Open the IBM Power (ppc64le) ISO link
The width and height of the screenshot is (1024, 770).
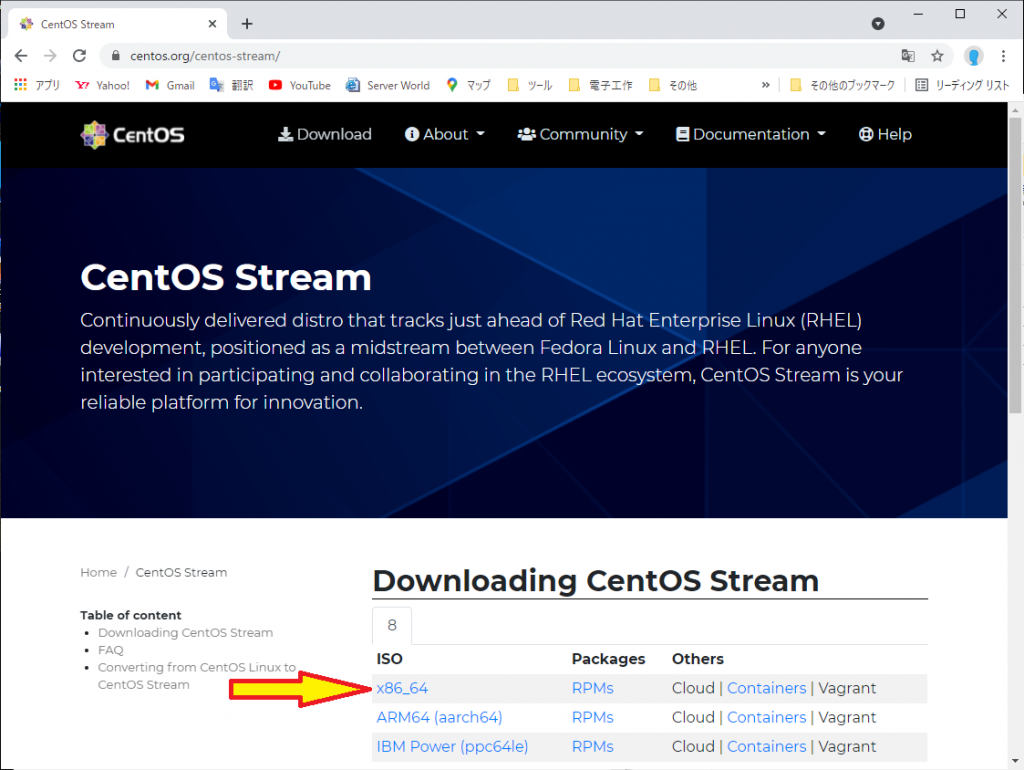click(453, 746)
